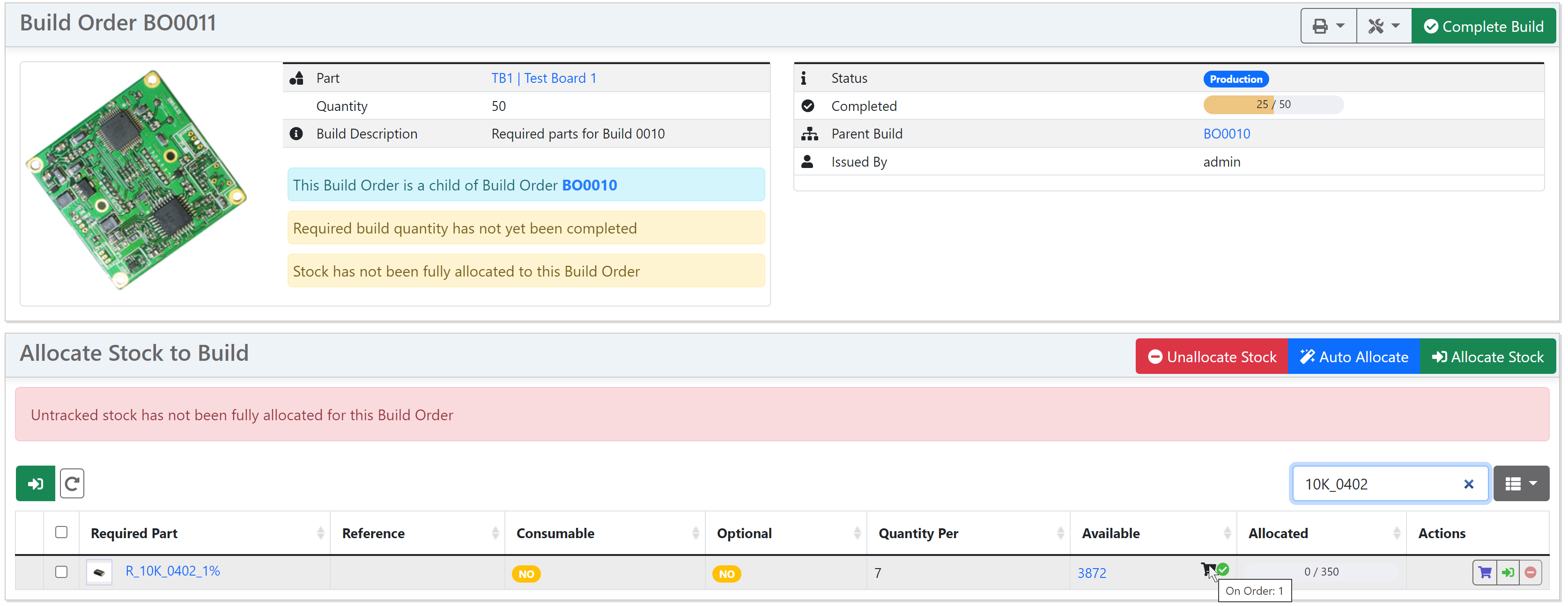Open the build actions wrench dropdown

pos(1383,26)
